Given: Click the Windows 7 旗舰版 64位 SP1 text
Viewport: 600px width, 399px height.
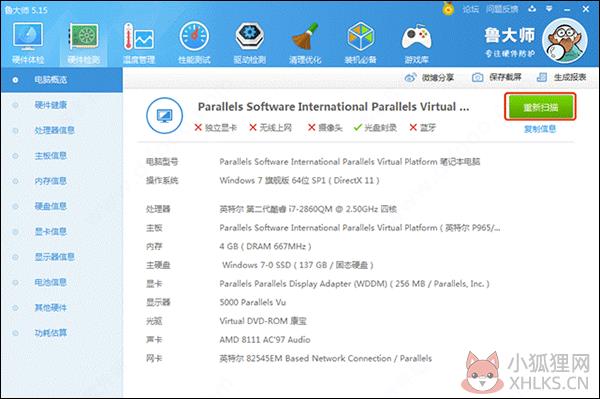Looking at the screenshot, I should pyautogui.click(x=300, y=181).
